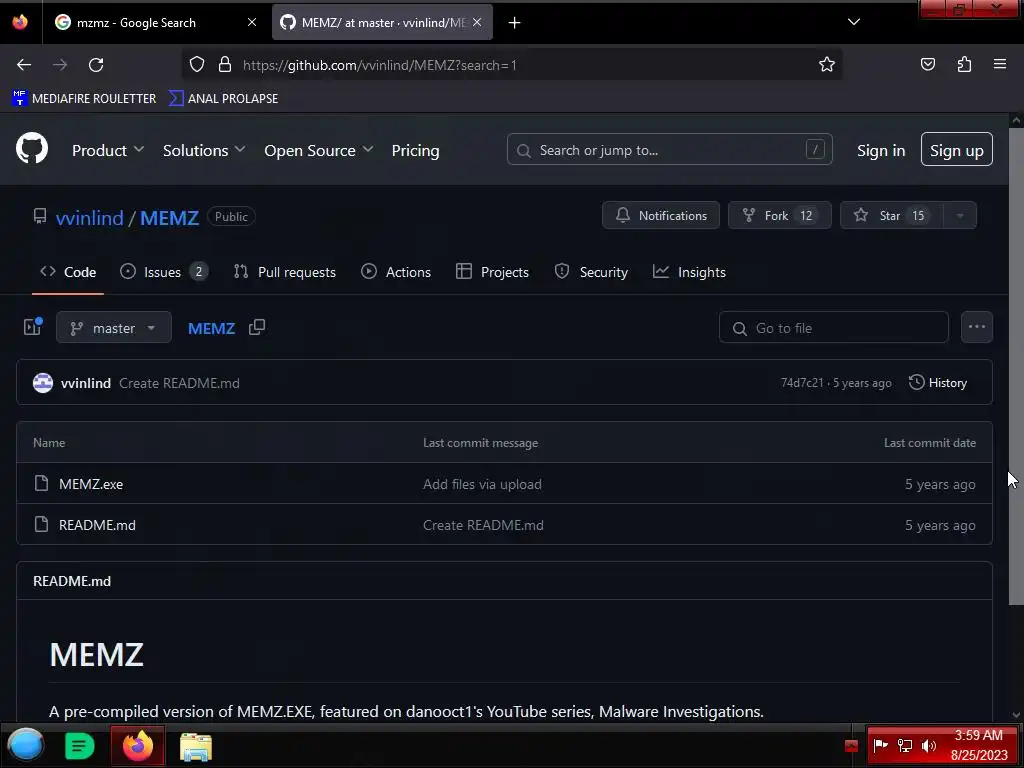Image resolution: width=1024 pixels, height=768 pixels.
Task: Open the more options ellipsis button
Action: pos(976,327)
